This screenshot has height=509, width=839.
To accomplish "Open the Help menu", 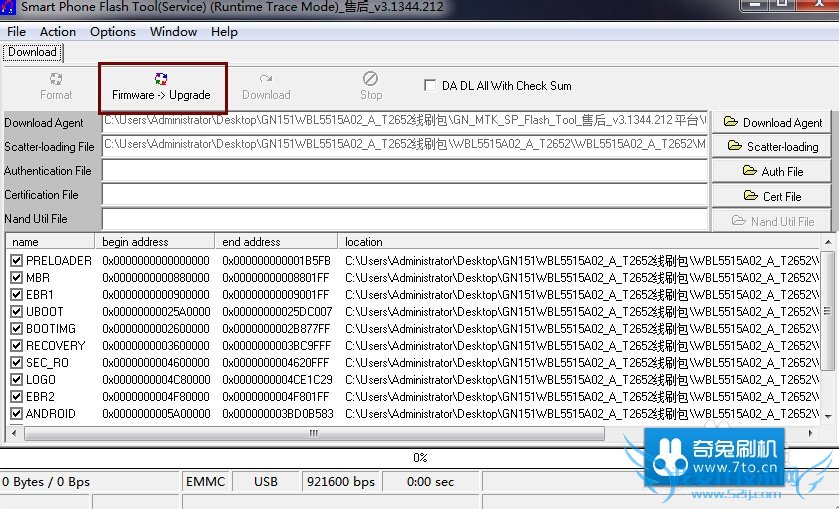I will pos(224,32).
